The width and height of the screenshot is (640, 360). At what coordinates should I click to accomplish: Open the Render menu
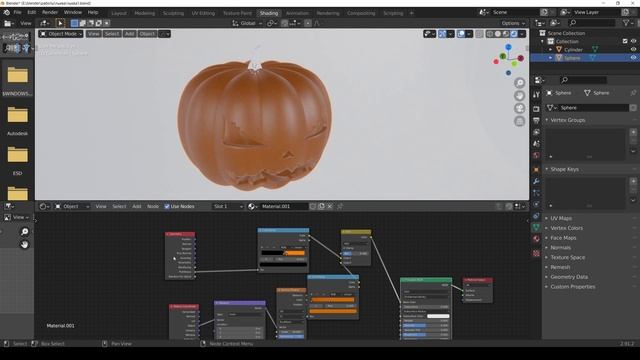pos(50,13)
